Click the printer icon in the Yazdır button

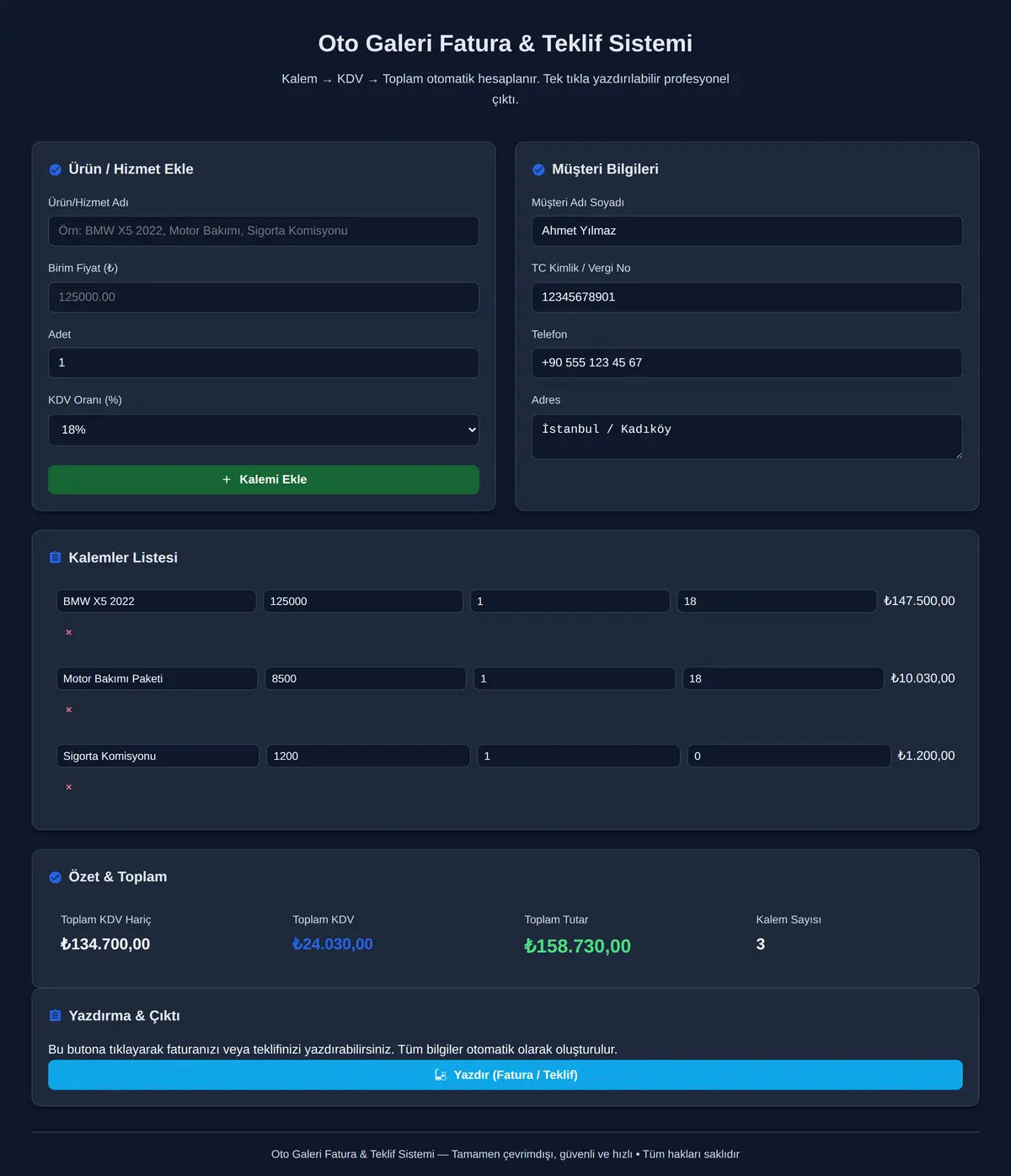(440, 1075)
